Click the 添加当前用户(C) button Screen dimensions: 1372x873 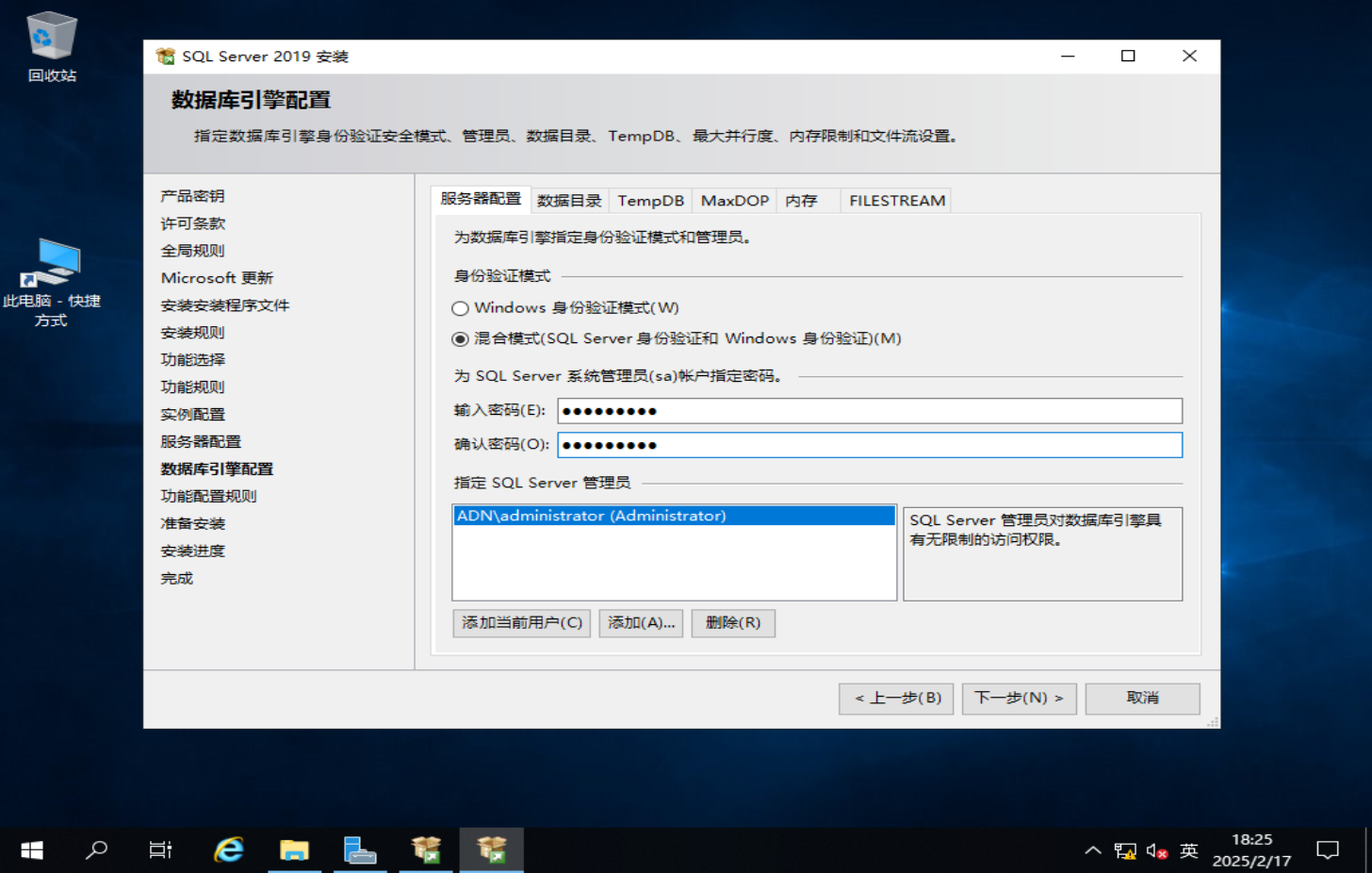[522, 623]
